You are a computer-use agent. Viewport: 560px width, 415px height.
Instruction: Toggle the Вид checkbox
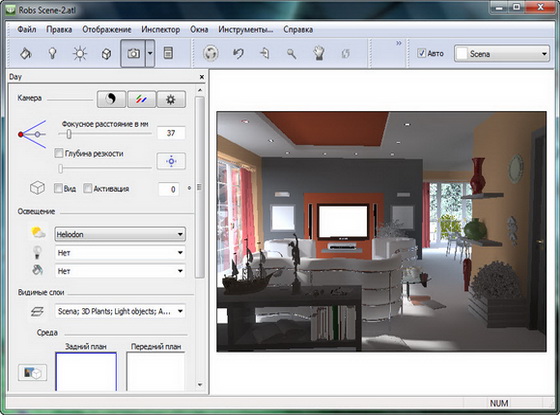pos(58,188)
